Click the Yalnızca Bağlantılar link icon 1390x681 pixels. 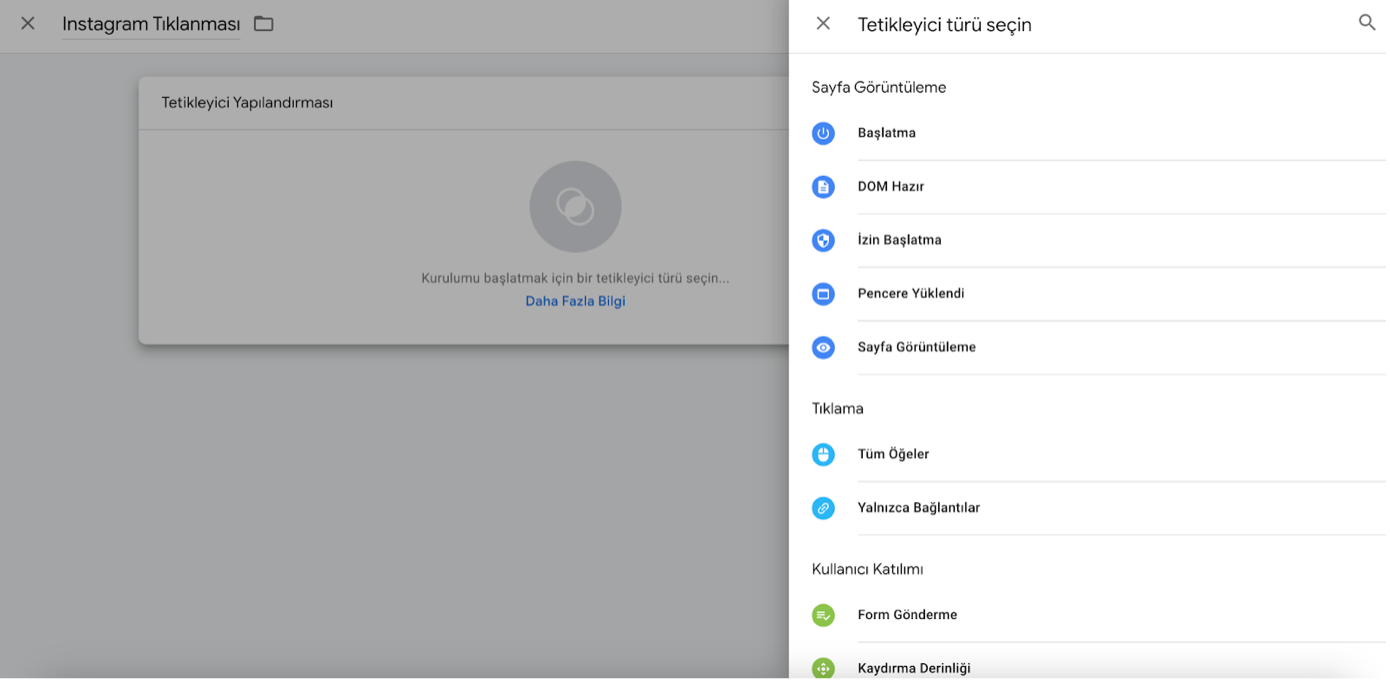pyautogui.click(x=823, y=508)
